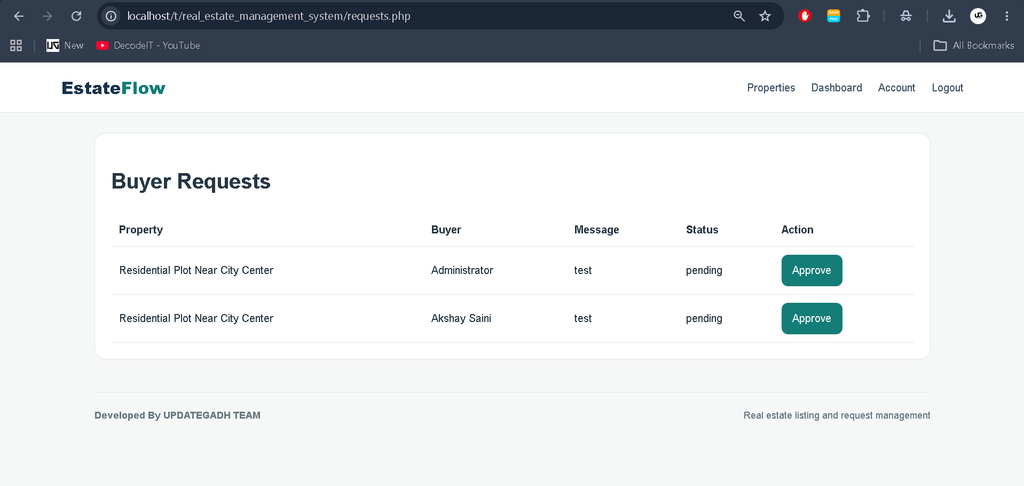The width and height of the screenshot is (1024, 486).
Task: Click the zoom magnifier icon in address bar
Action: (739, 16)
